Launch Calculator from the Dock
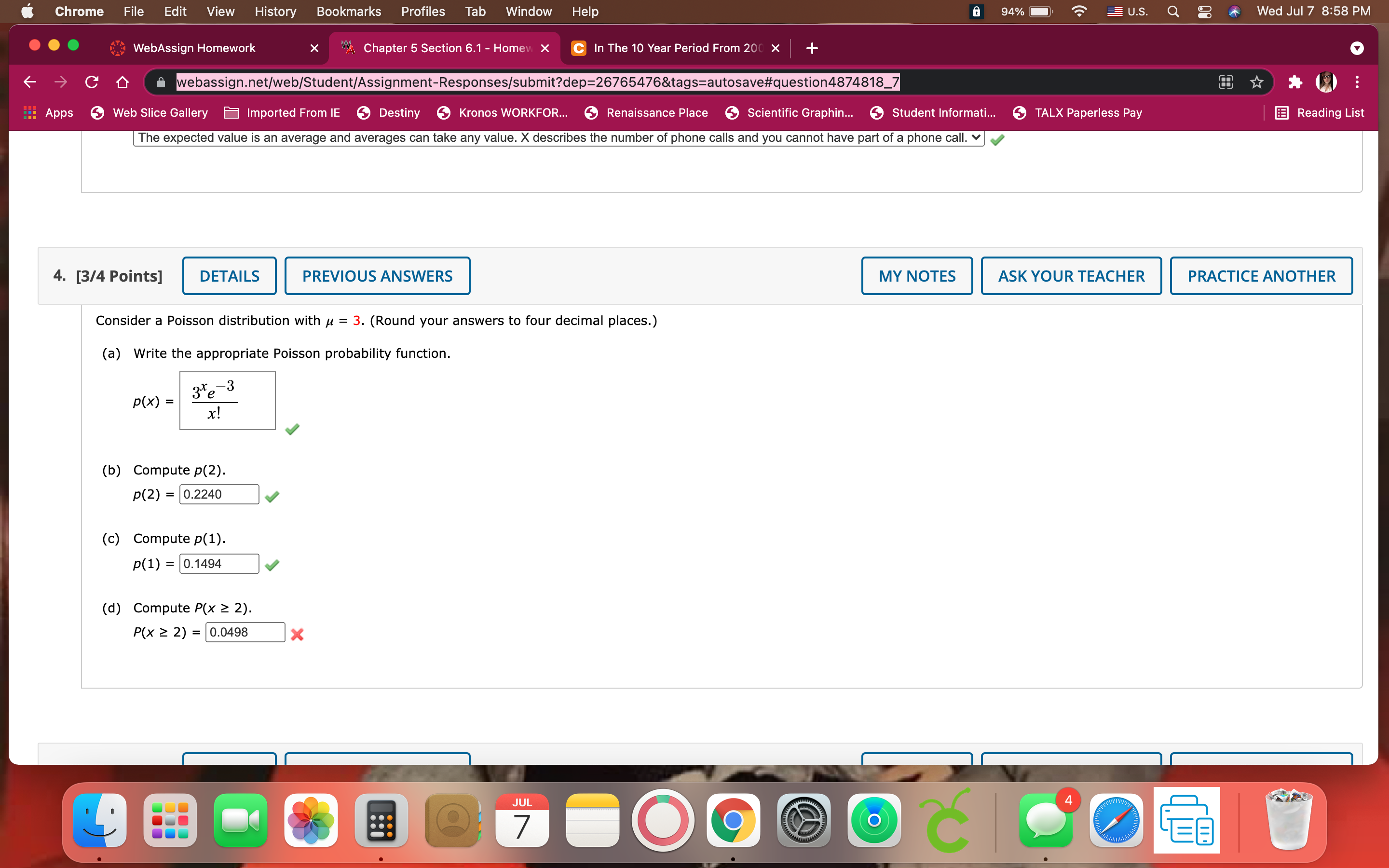 click(x=381, y=820)
